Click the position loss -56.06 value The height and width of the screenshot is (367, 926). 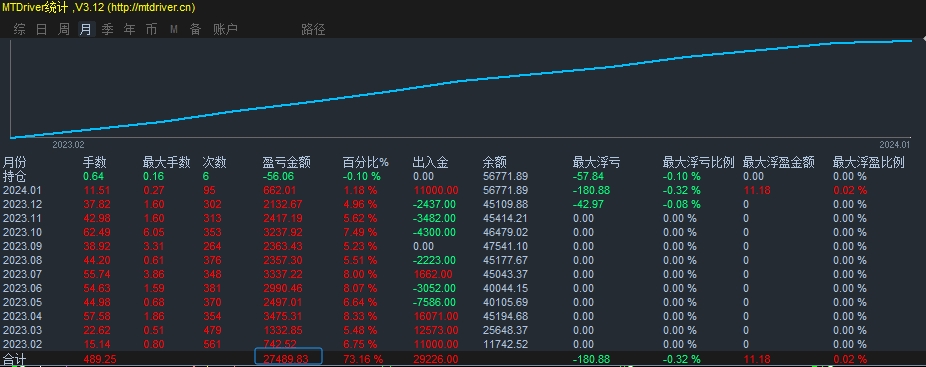[x=278, y=176]
